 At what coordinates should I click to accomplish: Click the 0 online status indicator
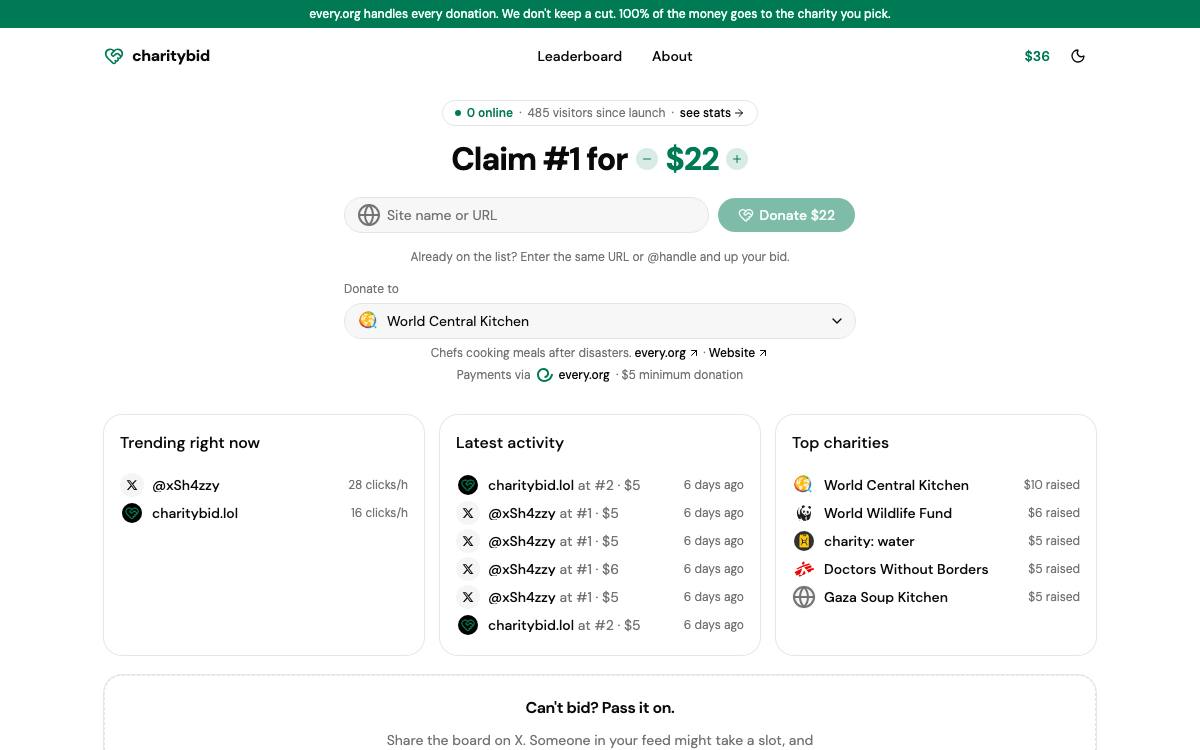[484, 113]
